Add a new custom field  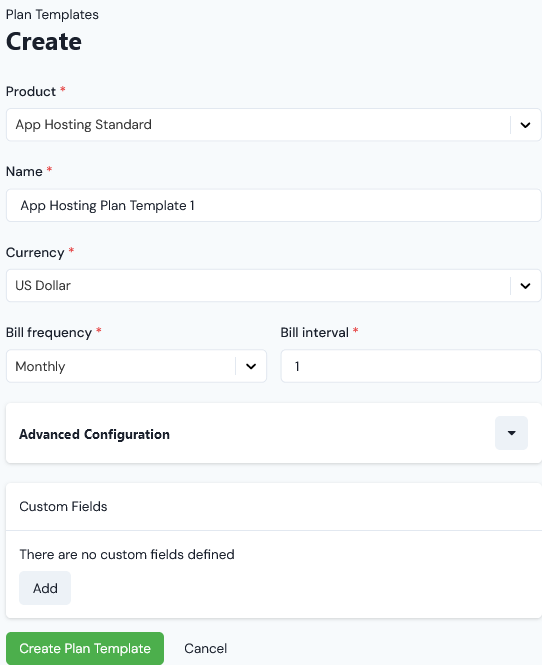tap(45, 588)
